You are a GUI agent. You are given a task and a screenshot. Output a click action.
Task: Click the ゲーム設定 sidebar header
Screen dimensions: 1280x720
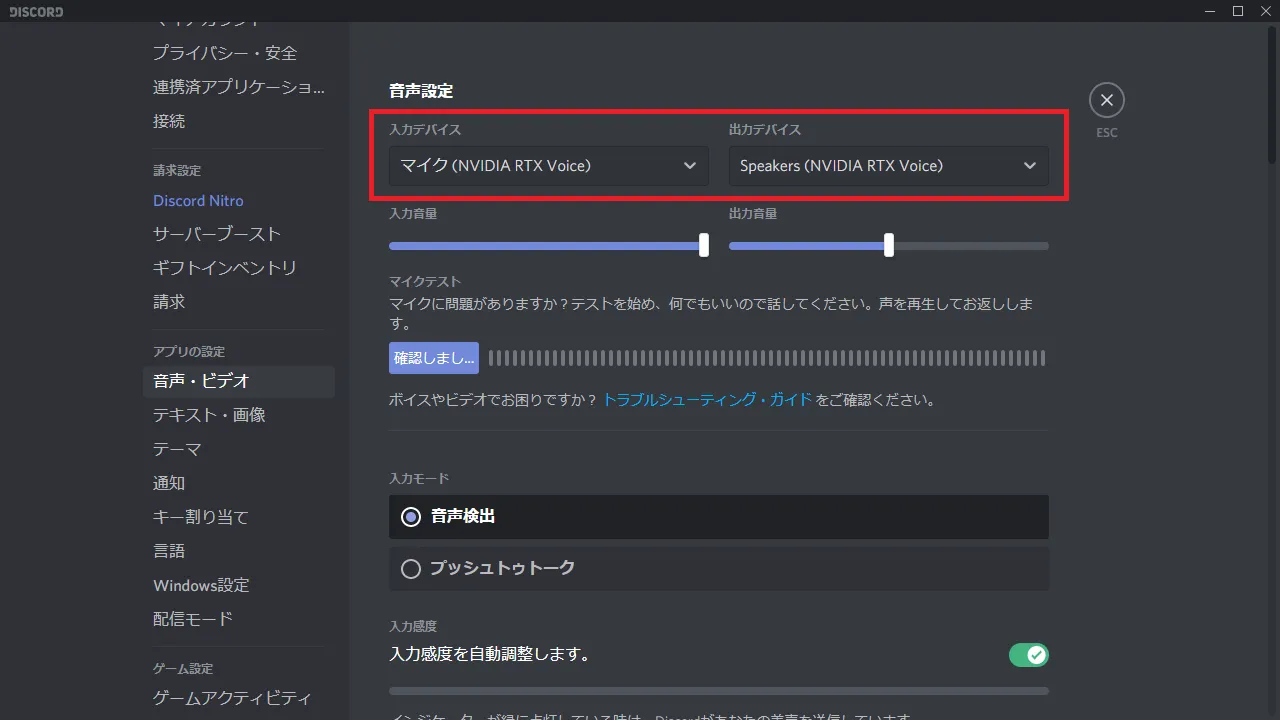[183, 669]
